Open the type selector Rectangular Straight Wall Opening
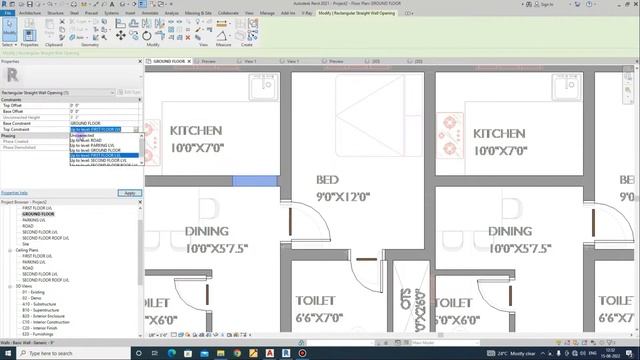The width and height of the screenshot is (640, 360). pyautogui.click(x=58, y=93)
